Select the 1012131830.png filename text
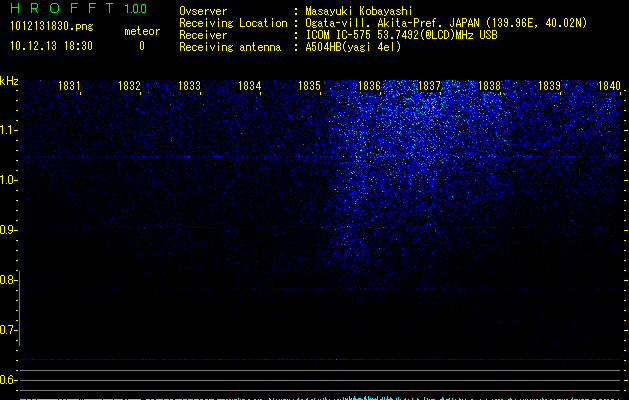The image size is (629, 400). (52, 27)
